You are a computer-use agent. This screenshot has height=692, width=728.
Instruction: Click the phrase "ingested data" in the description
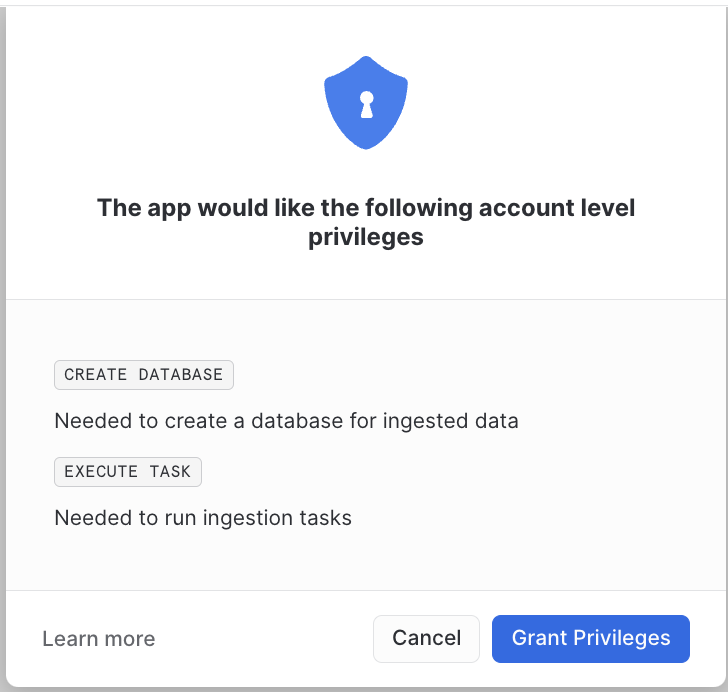pos(450,422)
